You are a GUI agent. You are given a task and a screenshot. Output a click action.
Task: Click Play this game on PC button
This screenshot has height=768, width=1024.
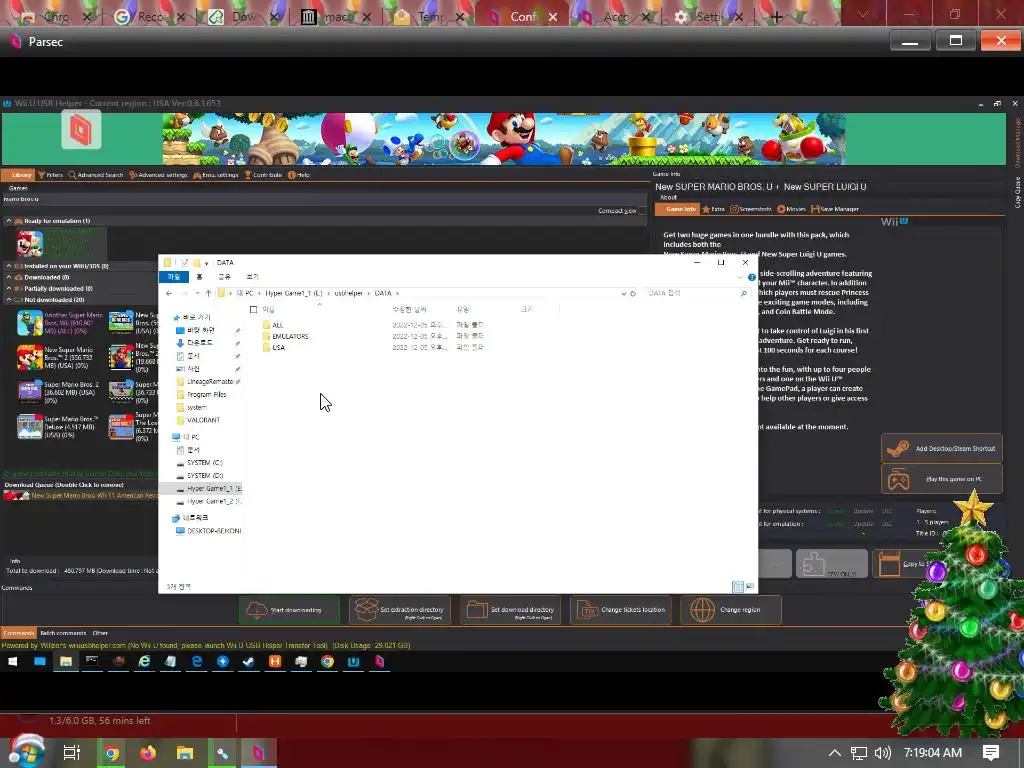(942, 479)
